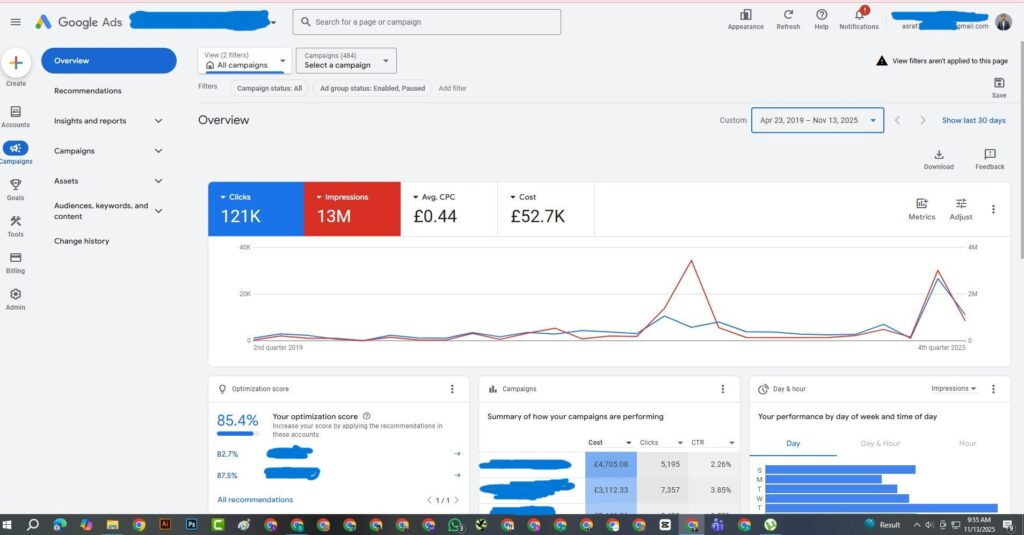The width and height of the screenshot is (1024, 535).
Task: Change Day & hour Impressions metric
Action: click(953, 389)
